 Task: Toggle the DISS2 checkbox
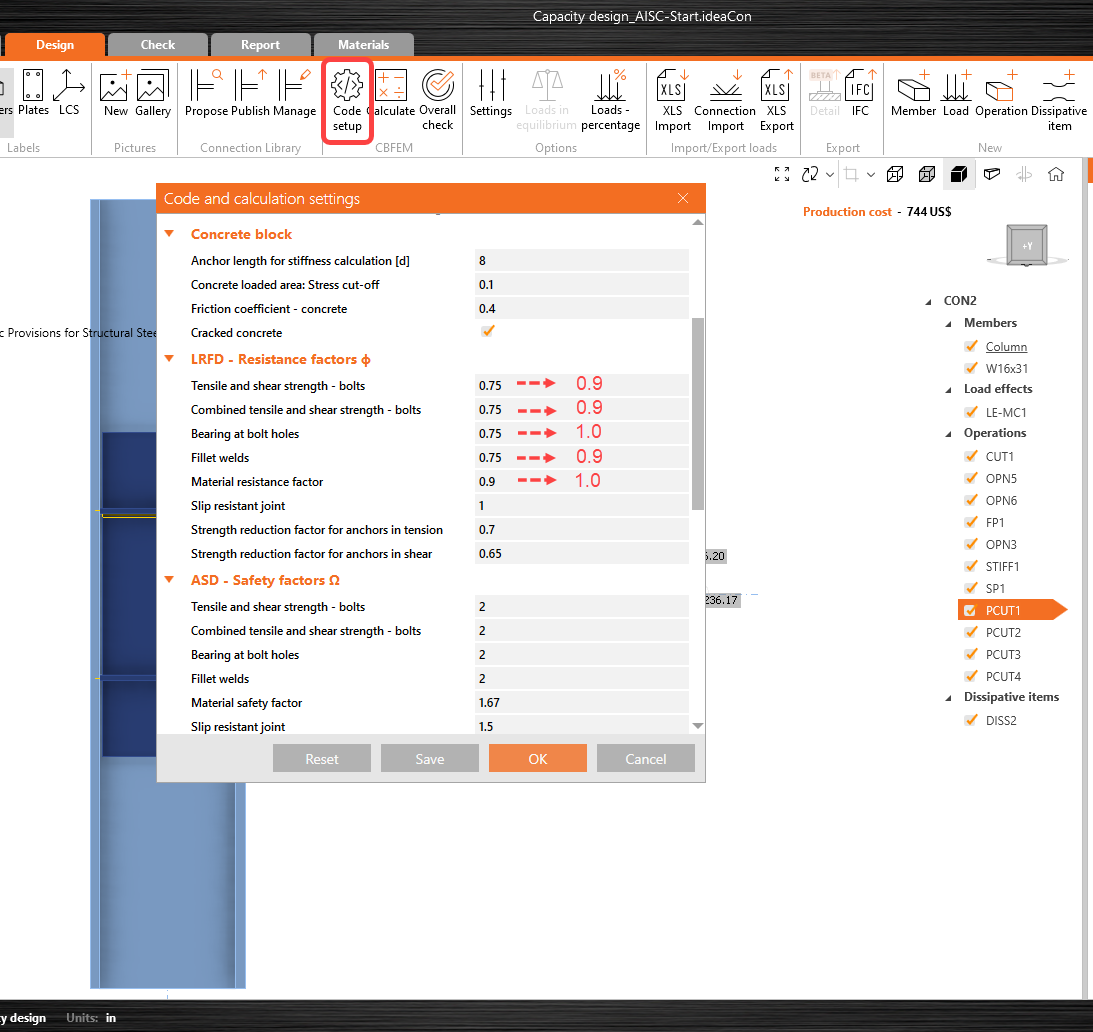tap(970, 720)
